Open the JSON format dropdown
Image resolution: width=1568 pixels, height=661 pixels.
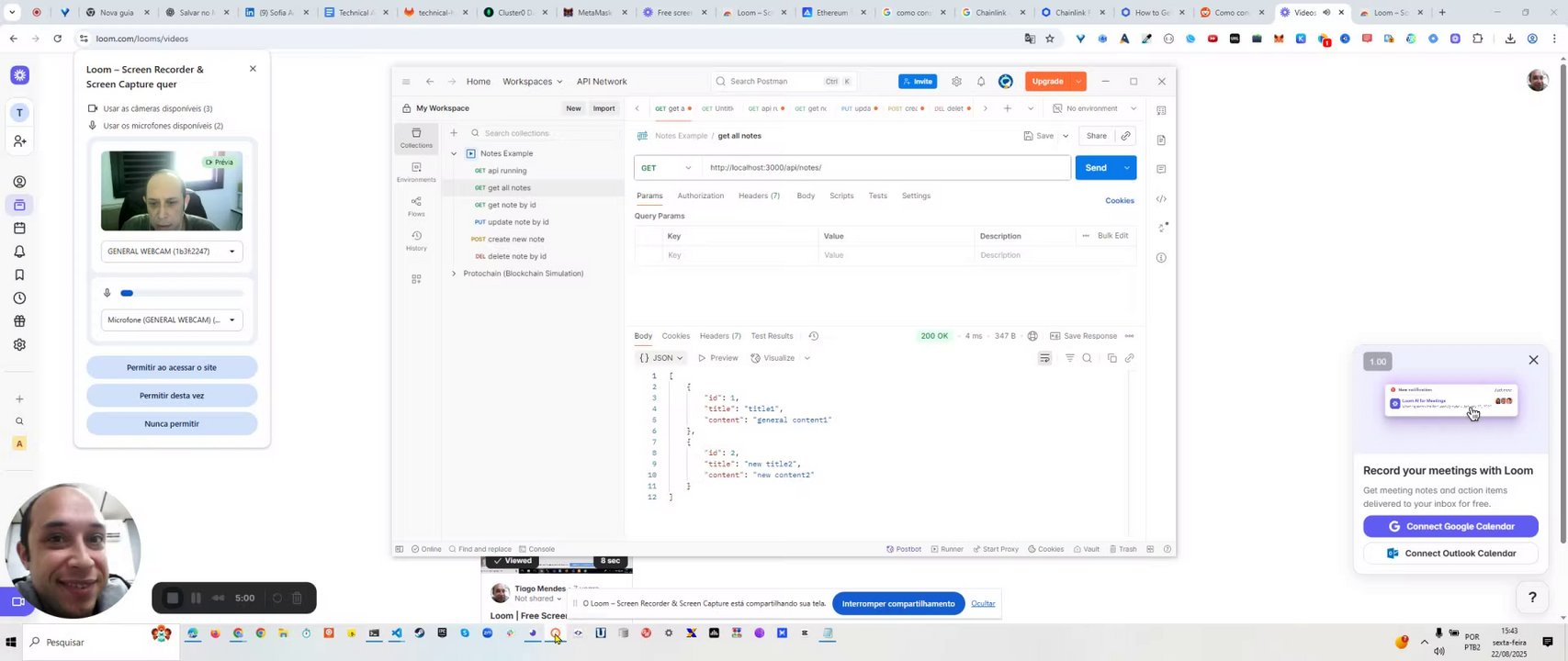pos(662,358)
